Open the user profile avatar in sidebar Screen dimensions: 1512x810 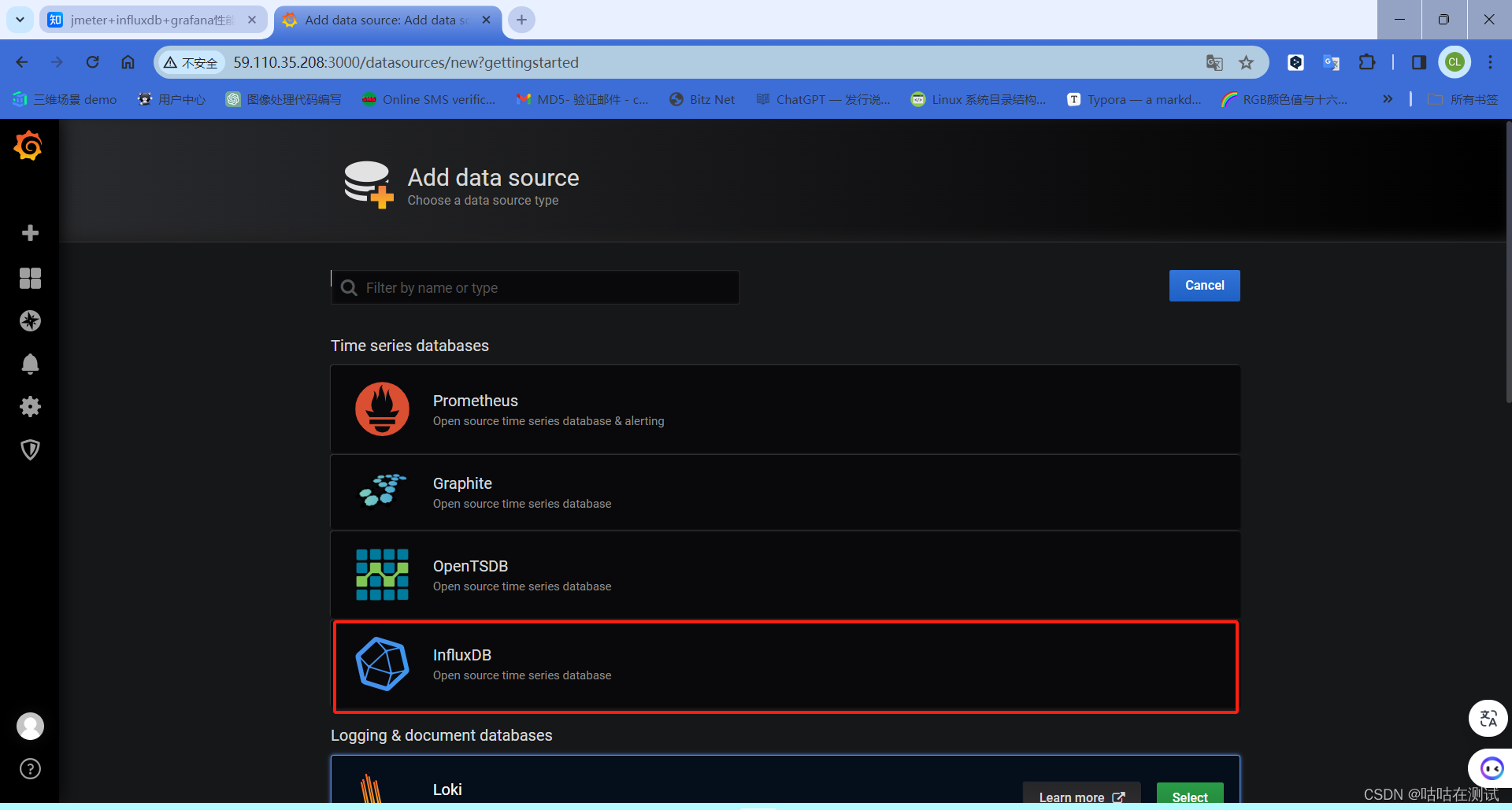click(x=30, y=726)
